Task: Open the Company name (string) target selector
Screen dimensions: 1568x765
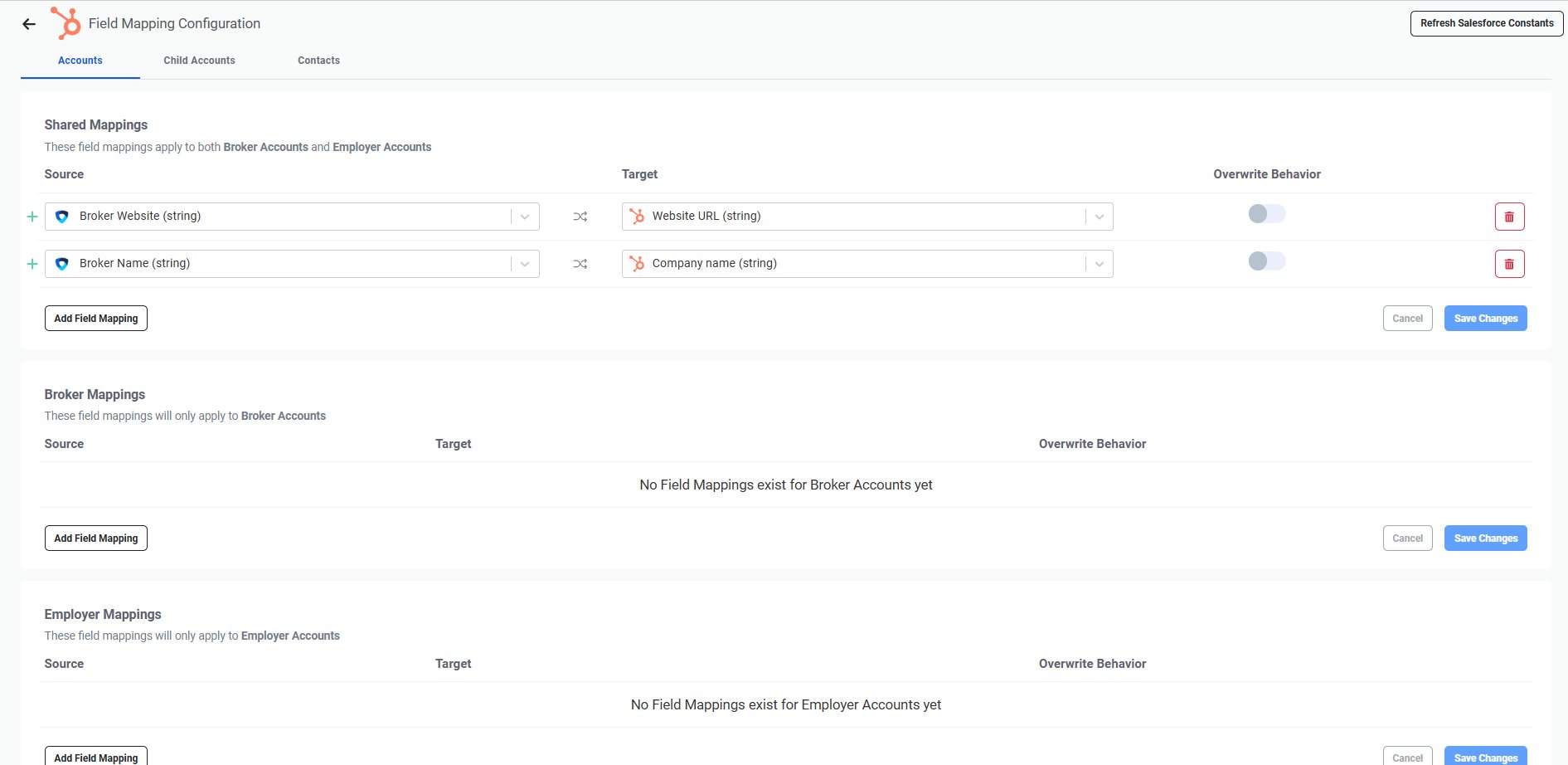Action: 867,264
